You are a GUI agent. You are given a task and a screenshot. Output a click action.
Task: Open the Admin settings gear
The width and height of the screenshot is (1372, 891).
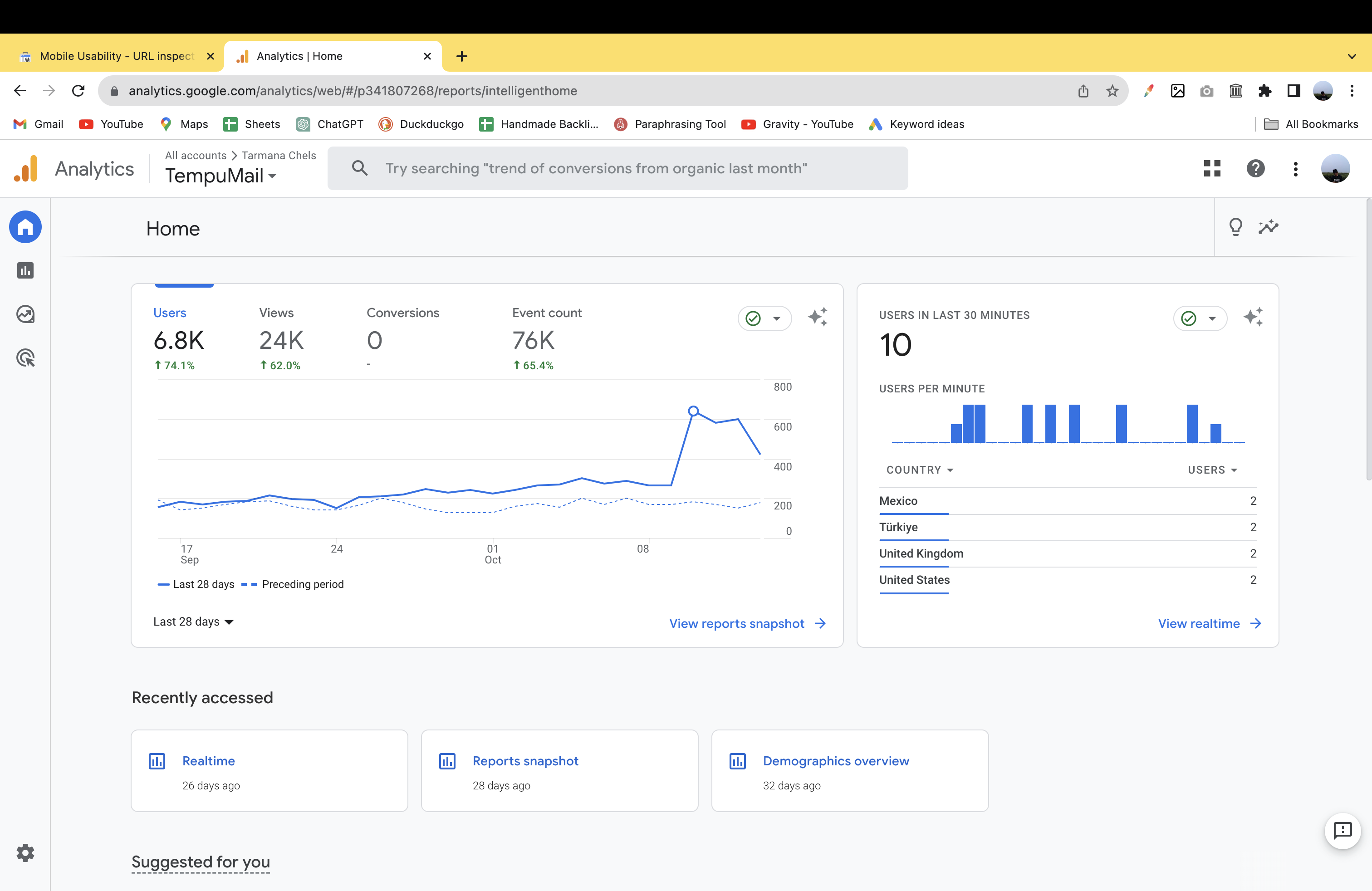(25, 852)
